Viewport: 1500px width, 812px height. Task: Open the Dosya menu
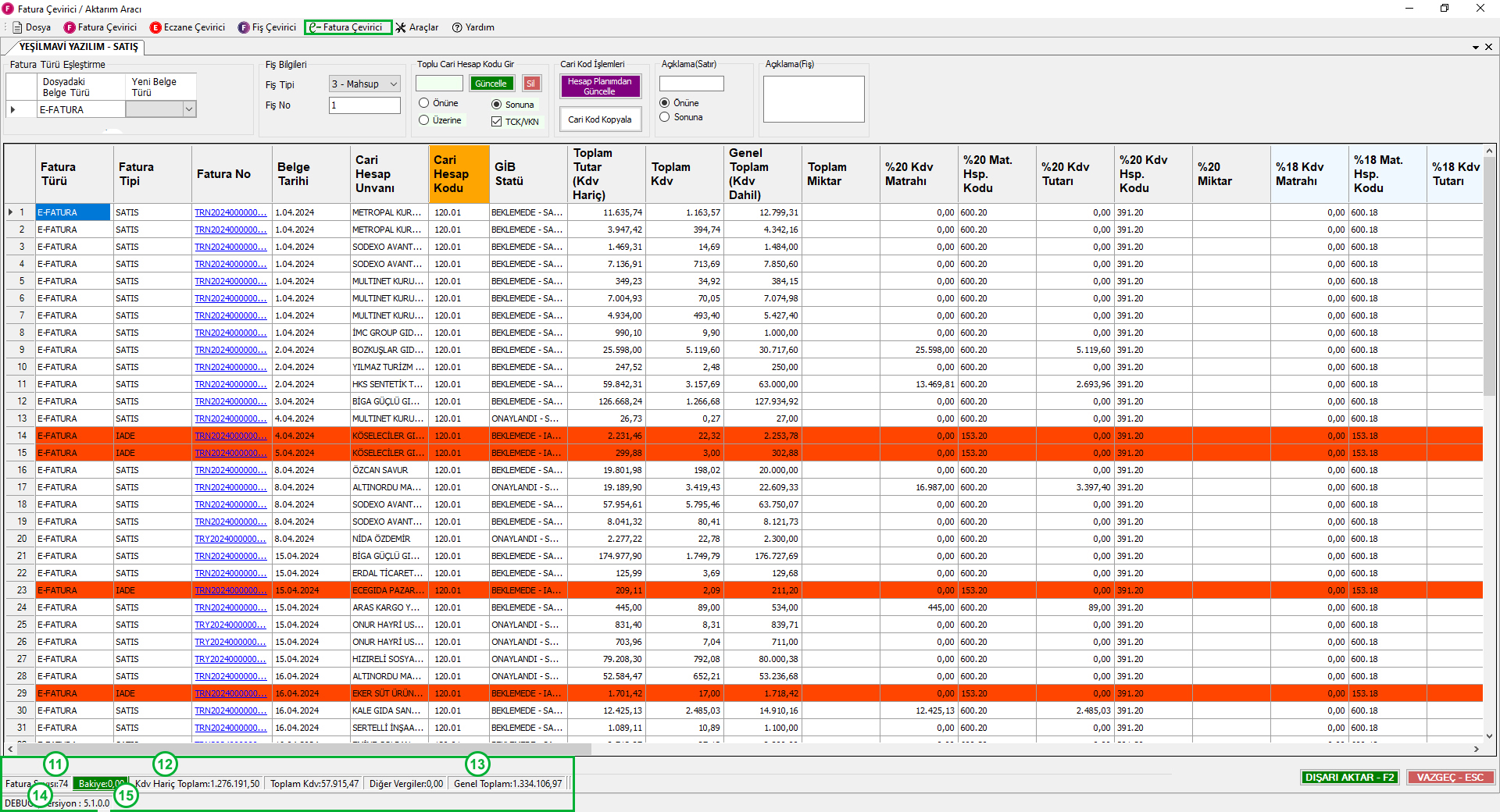coord(32,27)
